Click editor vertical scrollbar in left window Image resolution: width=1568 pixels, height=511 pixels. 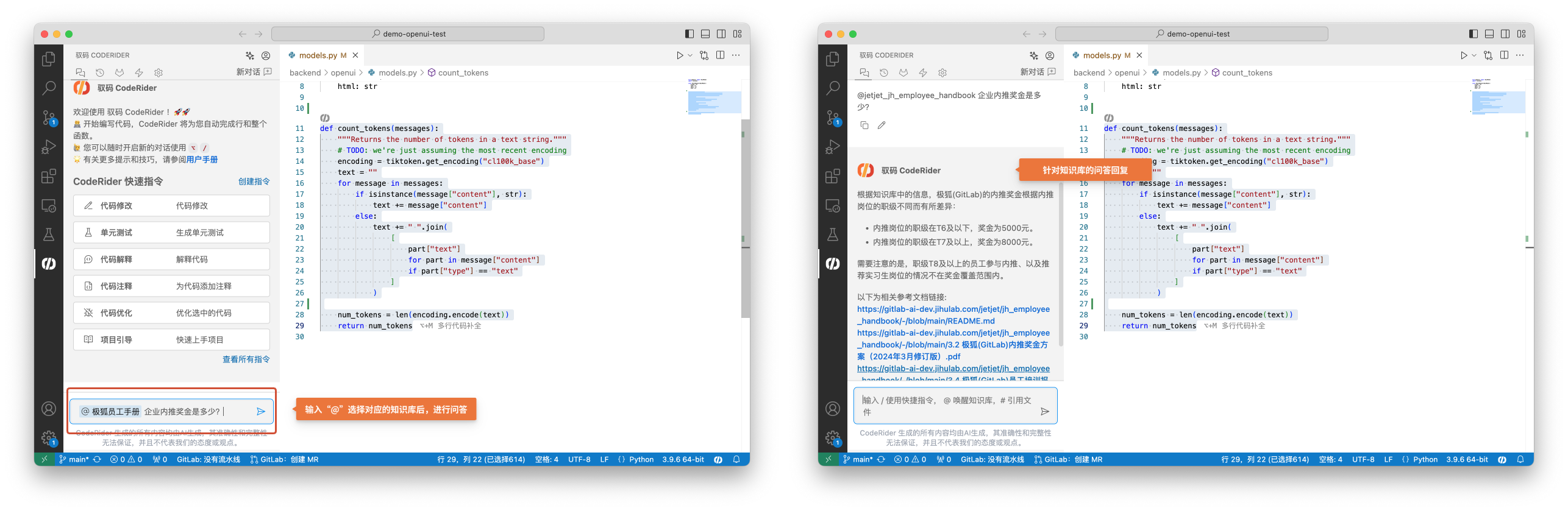[746, 218]
